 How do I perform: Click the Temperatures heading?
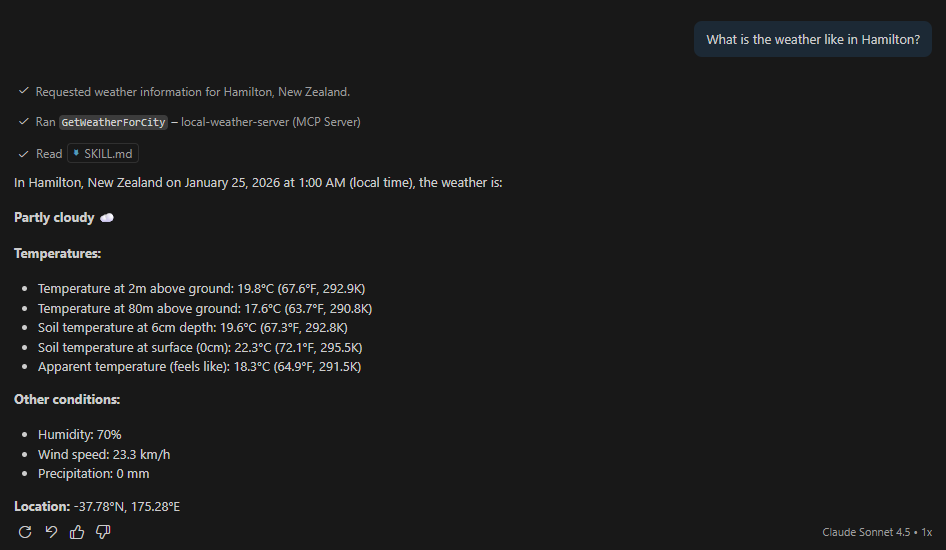[x=58, y=254]
